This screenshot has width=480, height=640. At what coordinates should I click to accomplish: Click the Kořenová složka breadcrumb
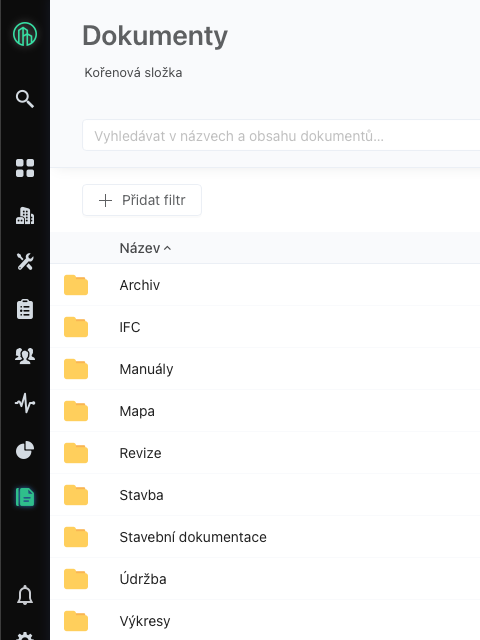pyautogui.click(x=133, y=73)
